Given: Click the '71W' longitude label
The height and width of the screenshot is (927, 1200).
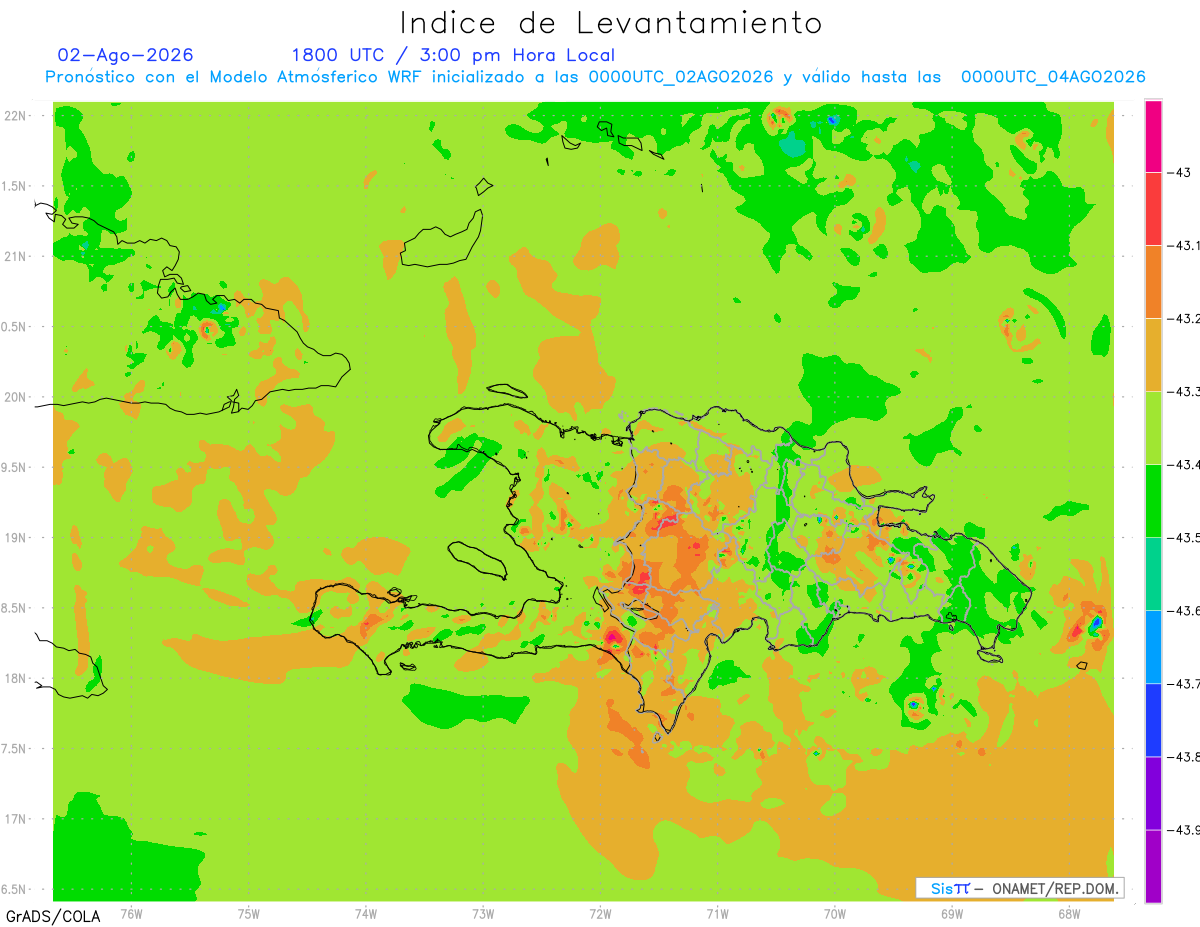Looking at the screenshot, I should coord(717,914).
